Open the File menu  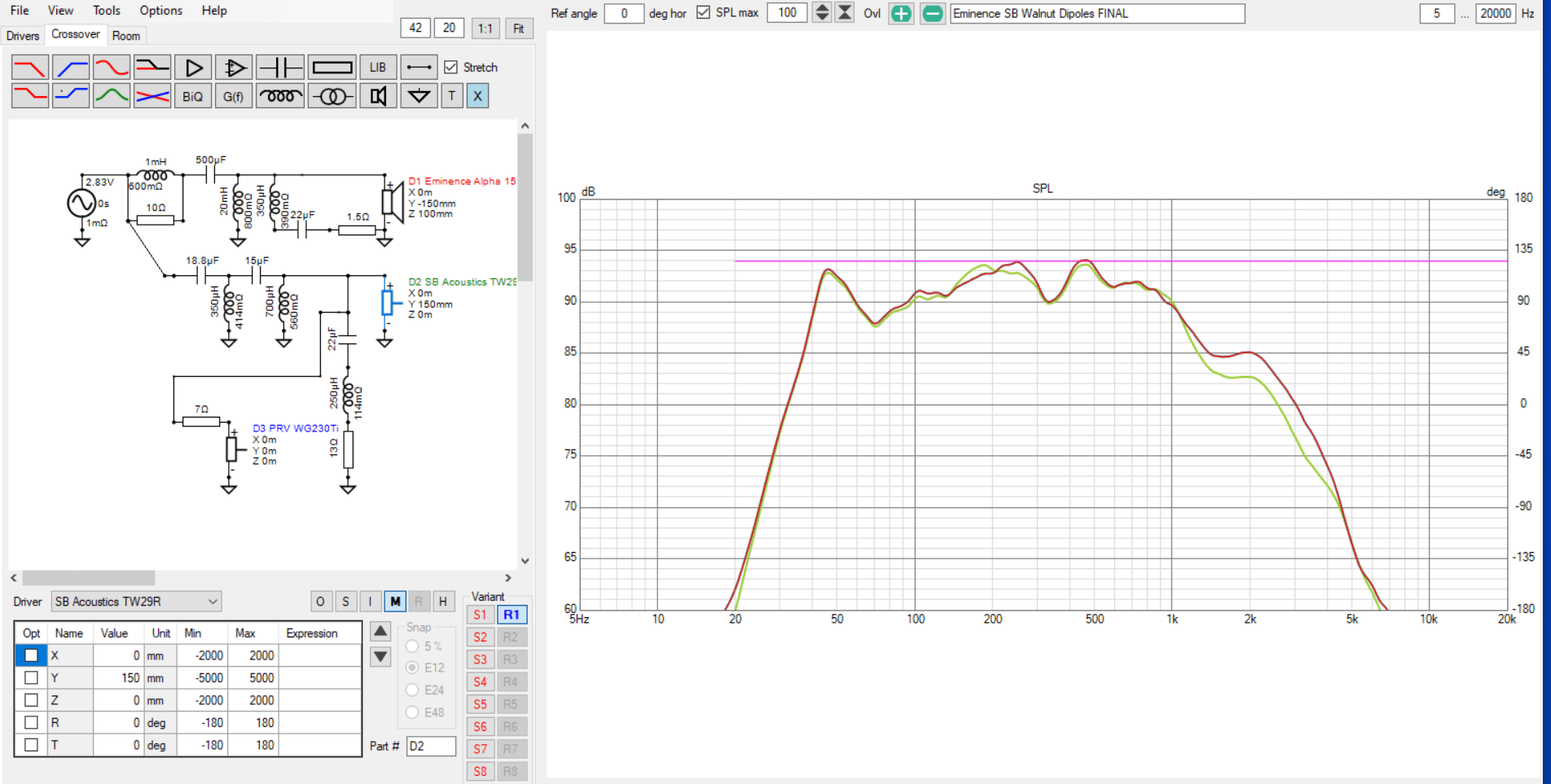point(20,11)
